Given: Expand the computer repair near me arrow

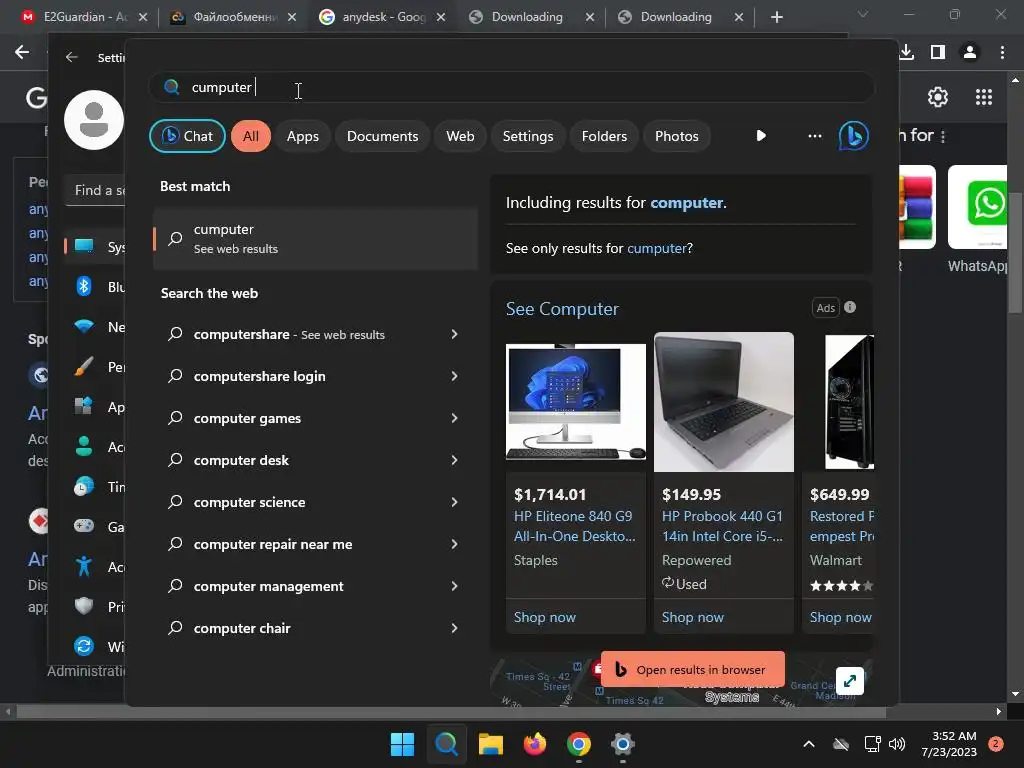Looking at the screenshot, I should click(455, 544).
